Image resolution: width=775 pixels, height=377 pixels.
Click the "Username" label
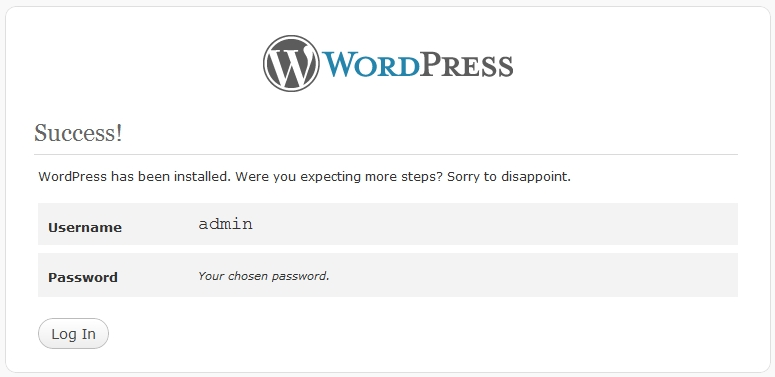[85, 228]
